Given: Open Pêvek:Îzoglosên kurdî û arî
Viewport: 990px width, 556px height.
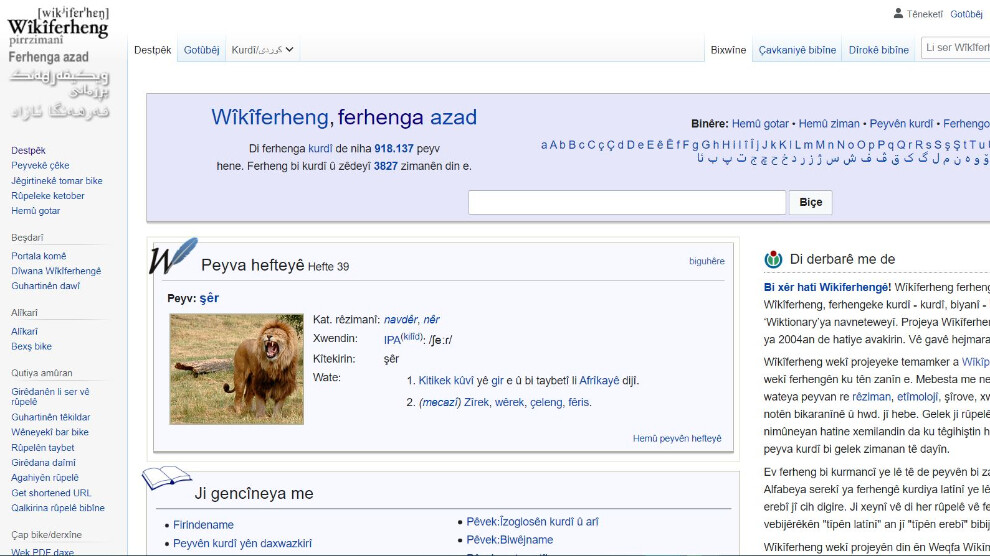Looking at the screenshot, I should point(532,522).
